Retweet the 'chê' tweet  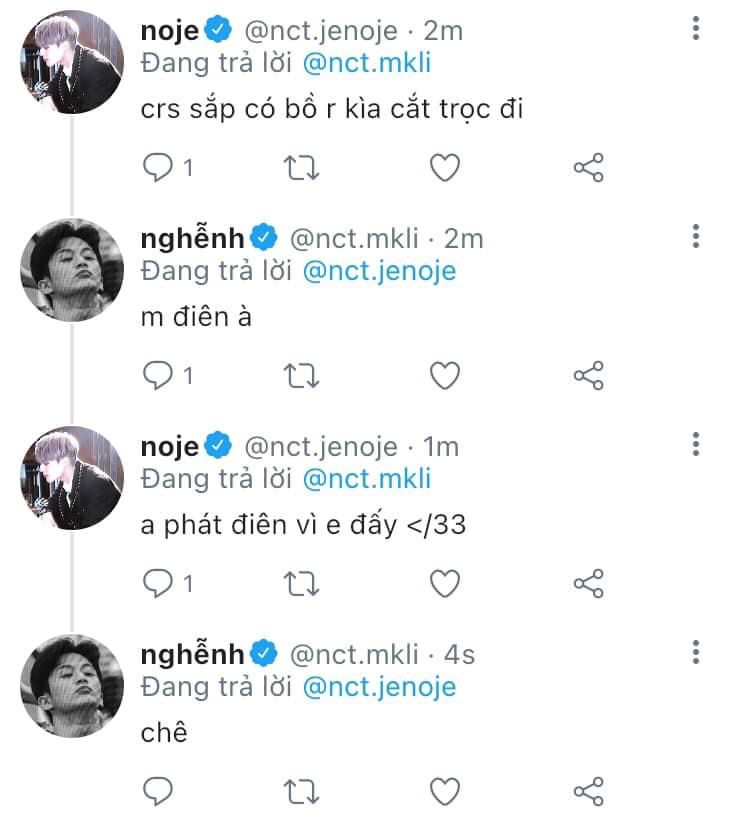[301, 791]
